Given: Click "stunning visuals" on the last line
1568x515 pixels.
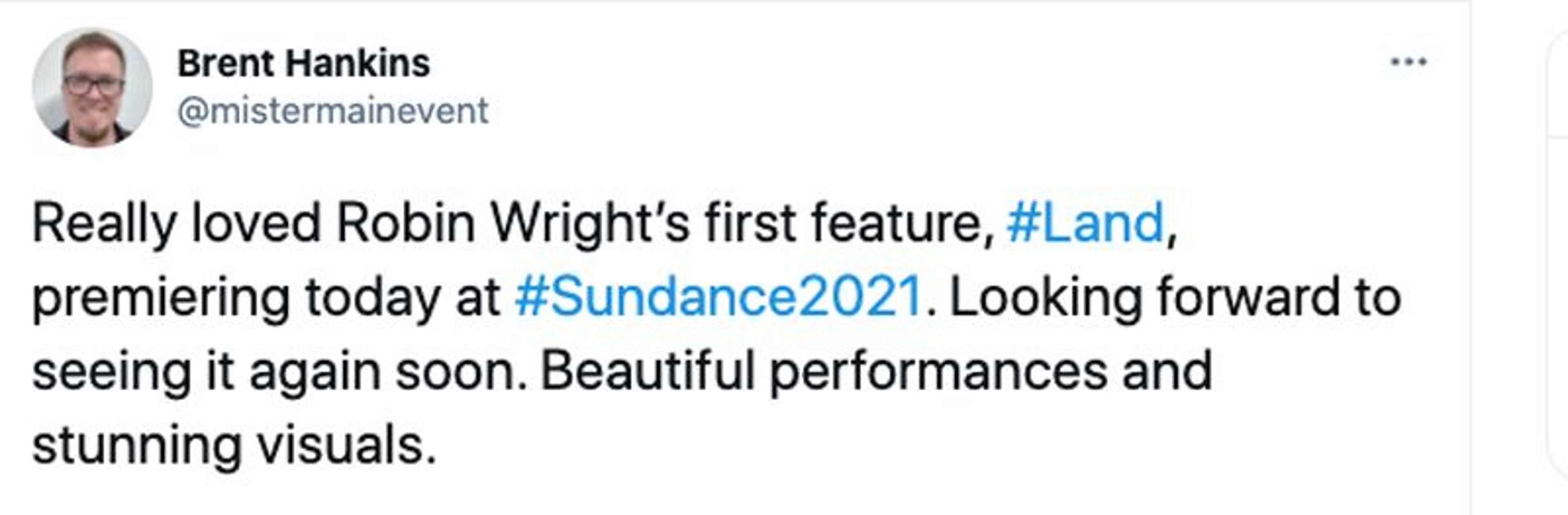Looking at the screenshot, I should [x=234, y=446].
